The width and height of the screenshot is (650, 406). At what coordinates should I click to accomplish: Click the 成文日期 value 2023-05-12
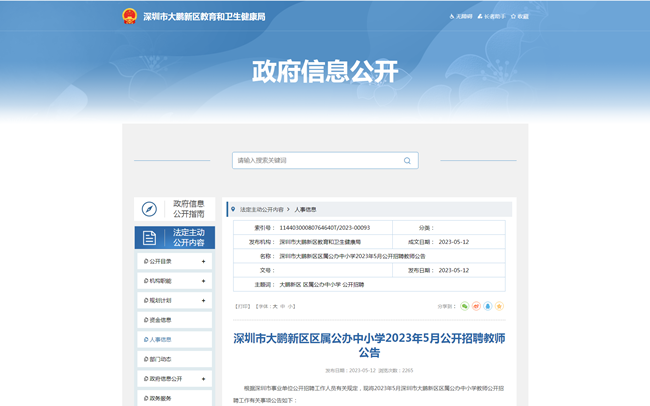point(454,242)
